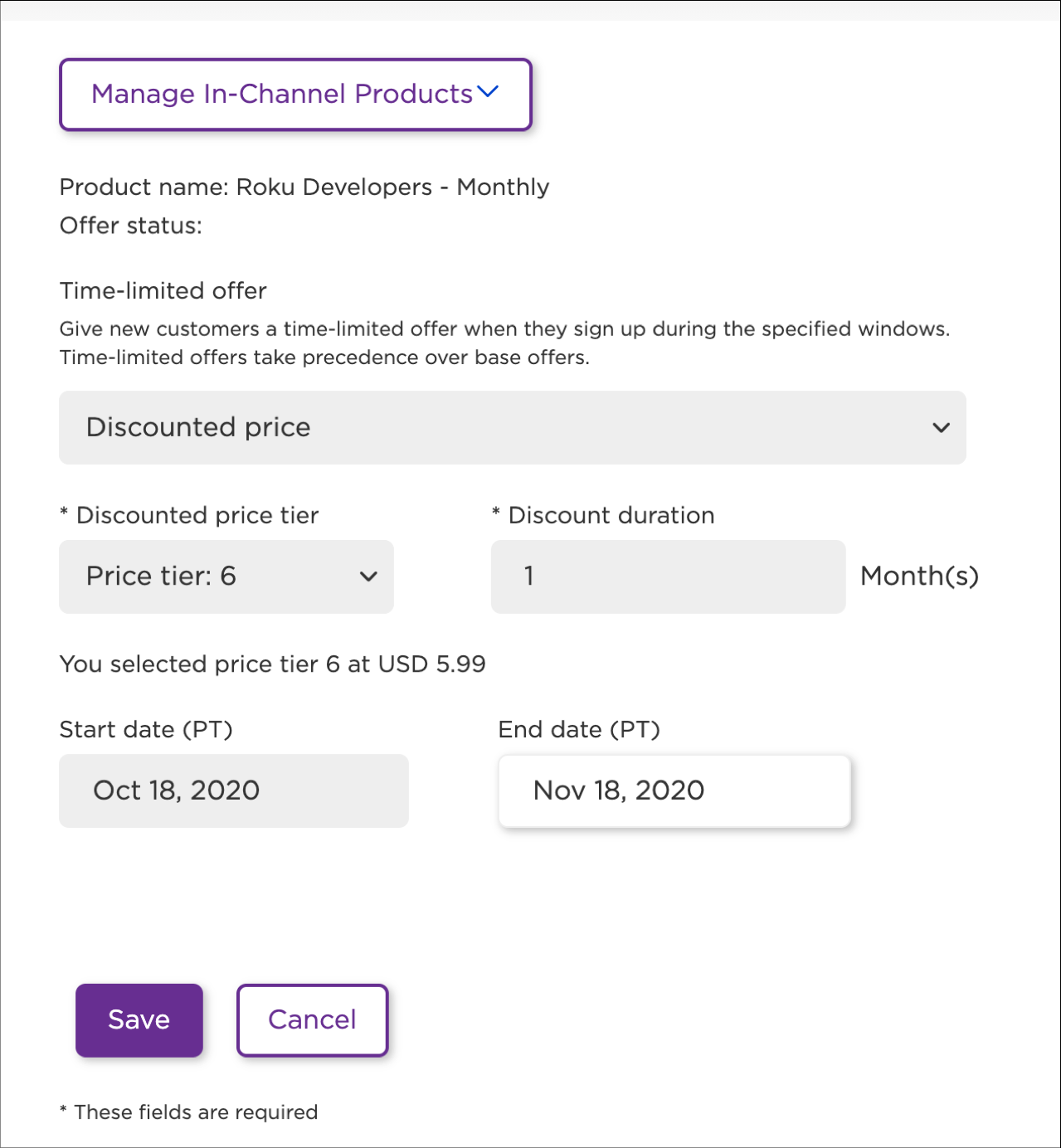Click the Offer status label

point(130,225)
